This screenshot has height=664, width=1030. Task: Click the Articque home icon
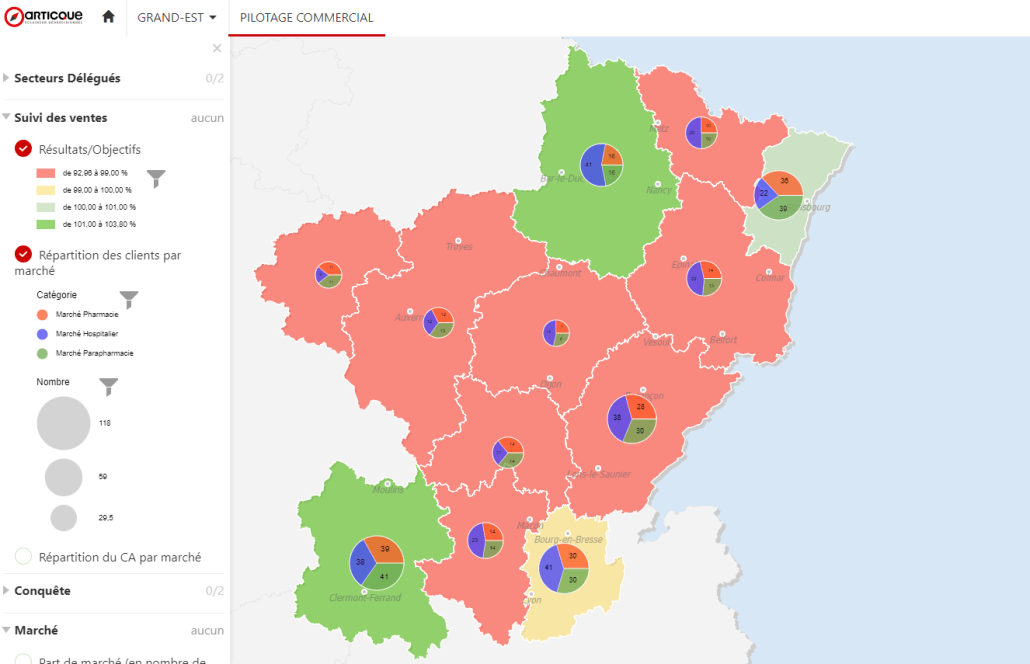108,18
